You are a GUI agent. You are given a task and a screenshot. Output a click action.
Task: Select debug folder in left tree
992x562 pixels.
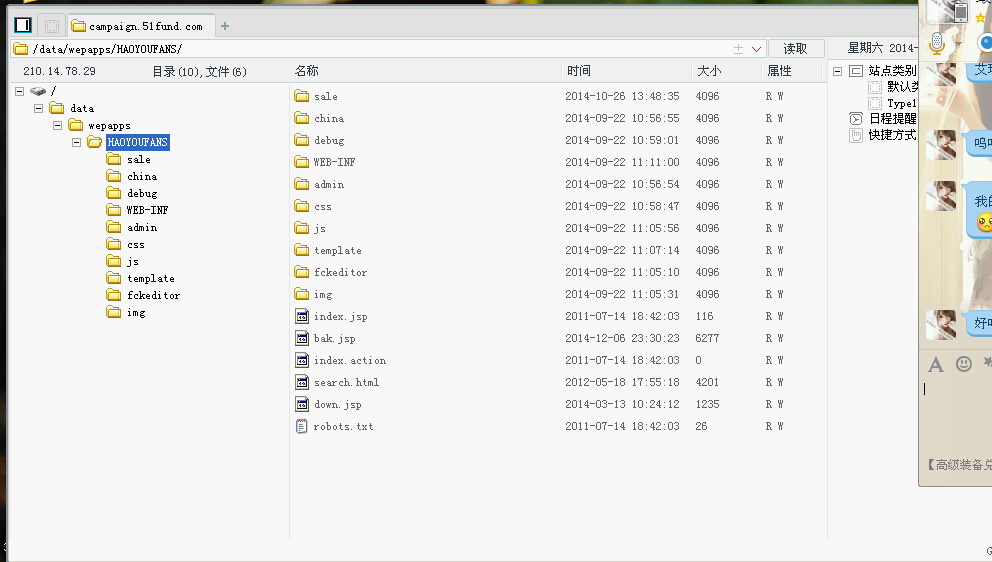142,194
